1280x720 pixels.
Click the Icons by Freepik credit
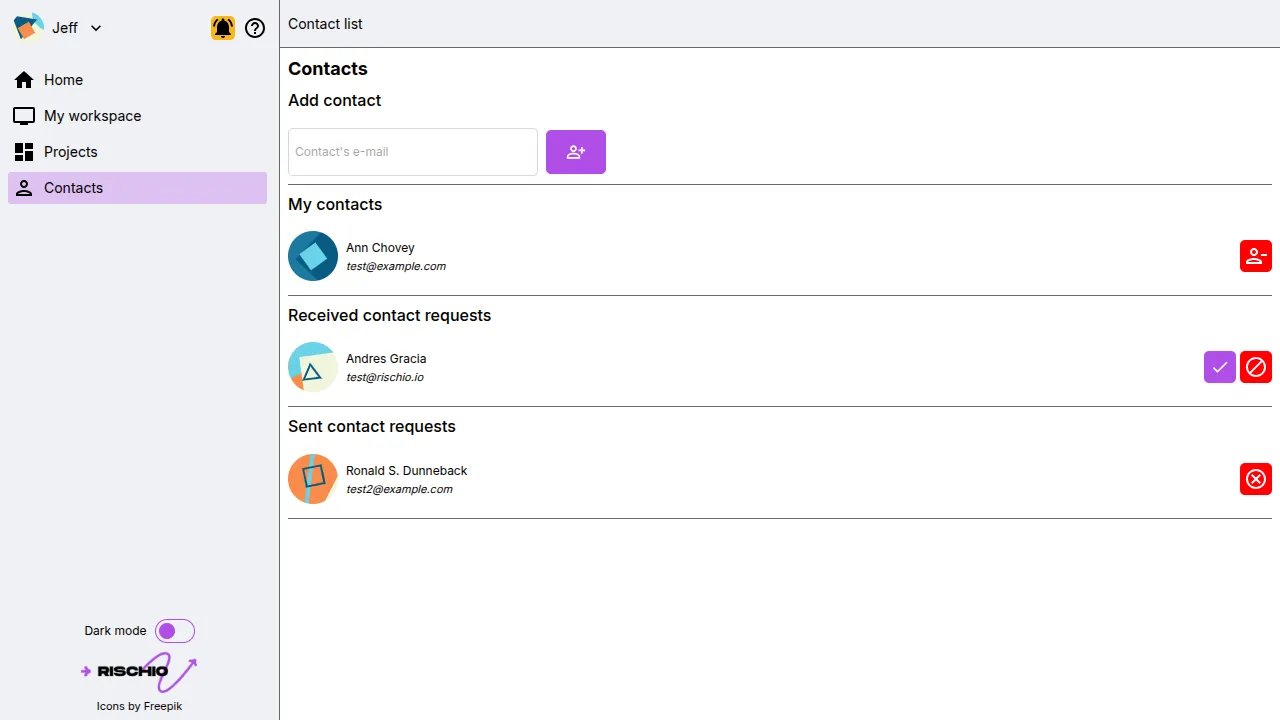[139, 706]
